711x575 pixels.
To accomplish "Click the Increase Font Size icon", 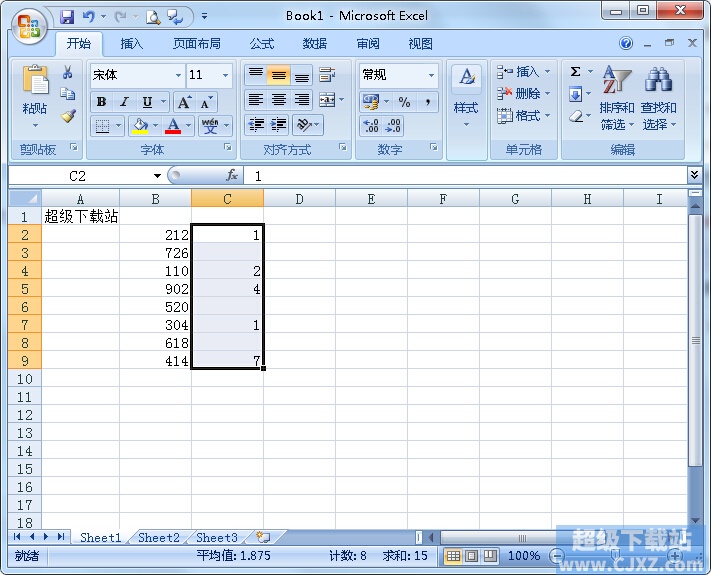I will pos(184,102).
